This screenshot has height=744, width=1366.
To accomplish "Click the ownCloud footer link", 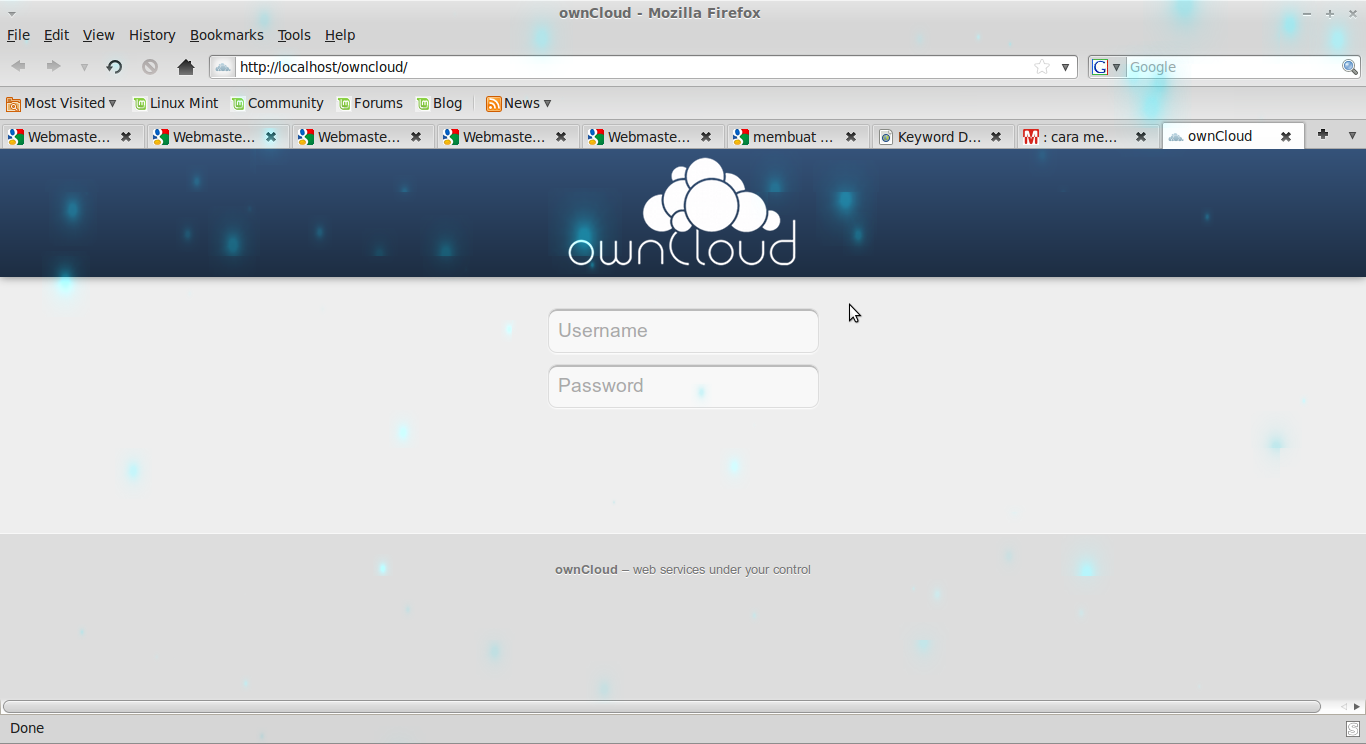I will [x=586, y=570].
